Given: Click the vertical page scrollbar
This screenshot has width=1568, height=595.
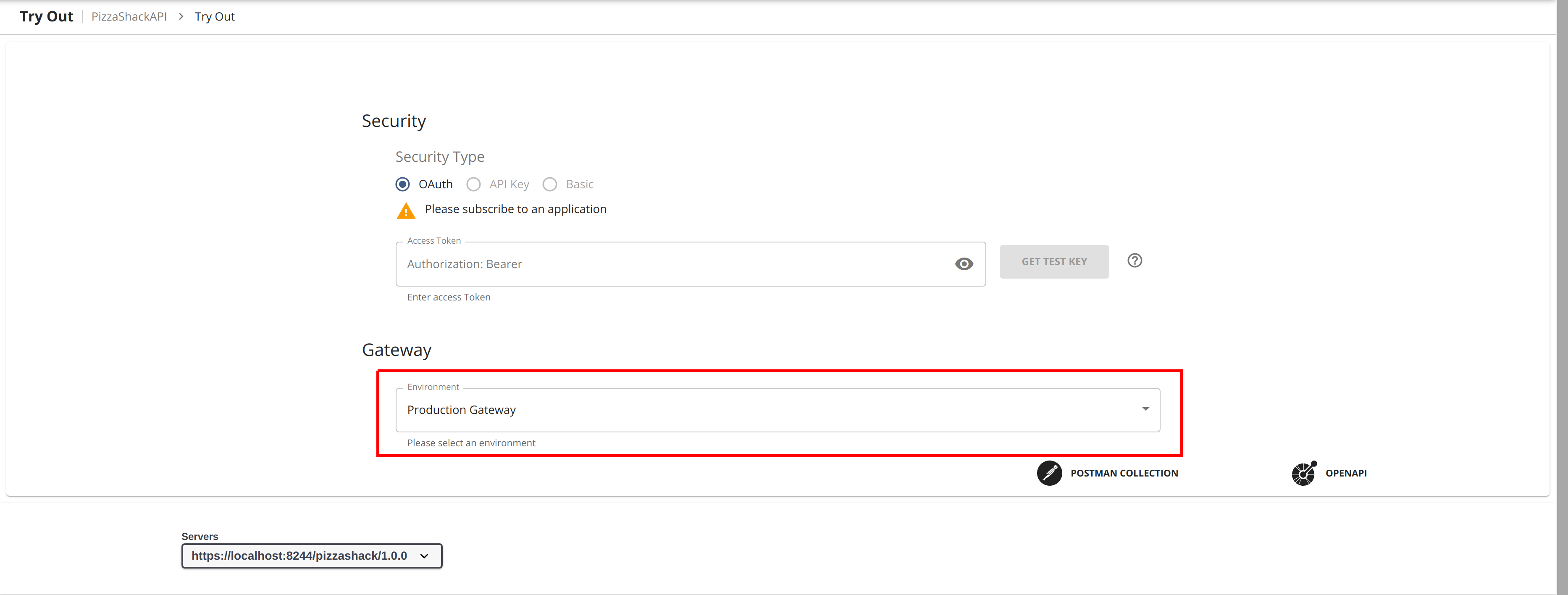Looking at the screenshot, I should pyautogui.click(x=1562, y=297).
